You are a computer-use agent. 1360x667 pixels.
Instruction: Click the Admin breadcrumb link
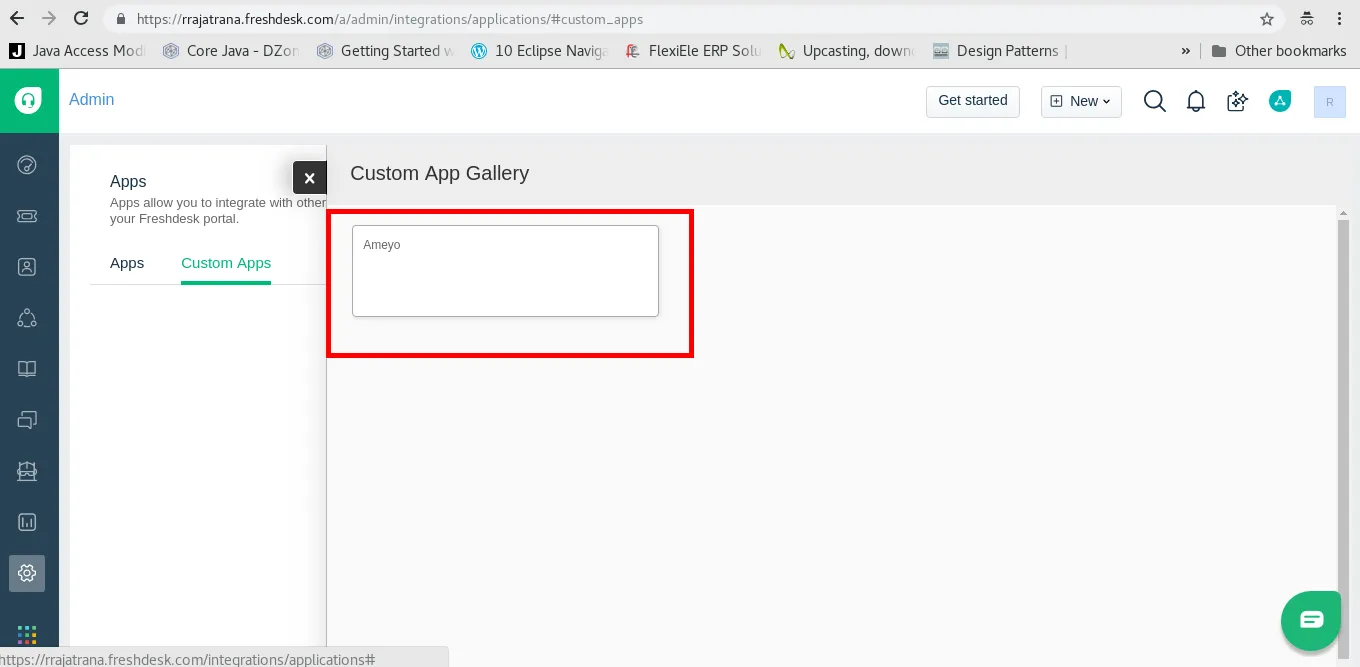[92, 100]
